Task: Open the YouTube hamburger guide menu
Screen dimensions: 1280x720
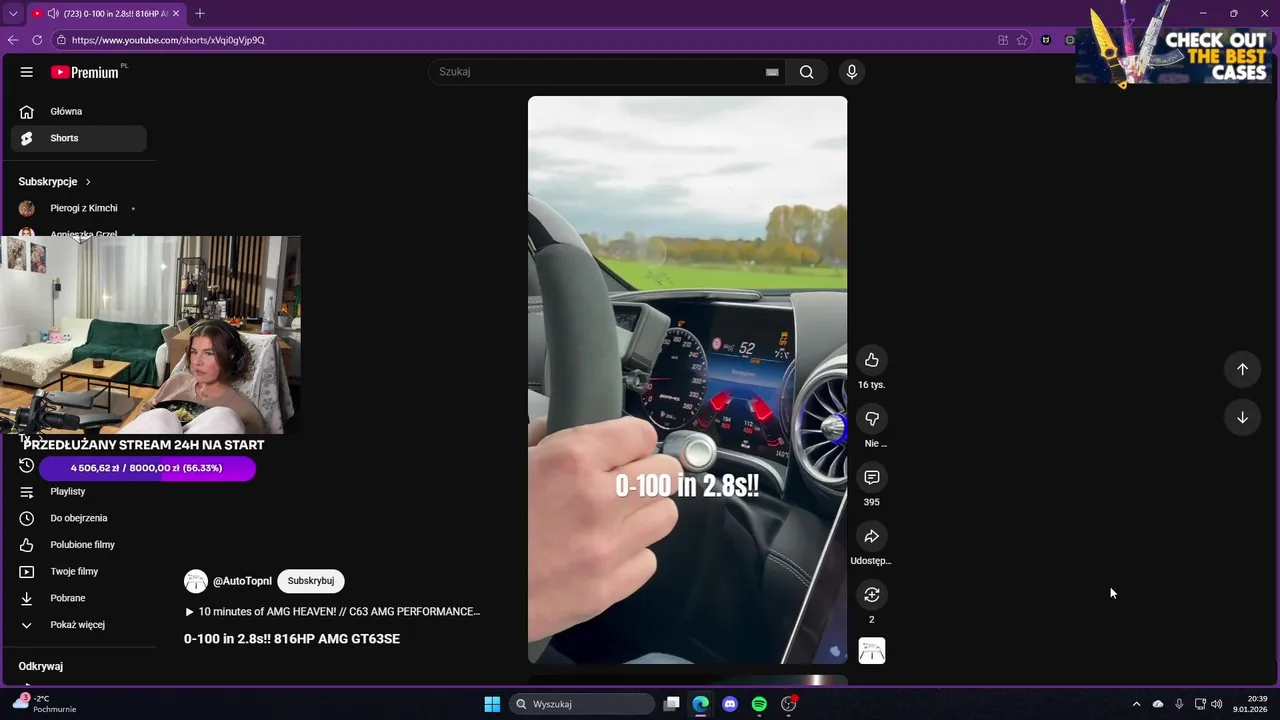Action: (x=27, y=72)
